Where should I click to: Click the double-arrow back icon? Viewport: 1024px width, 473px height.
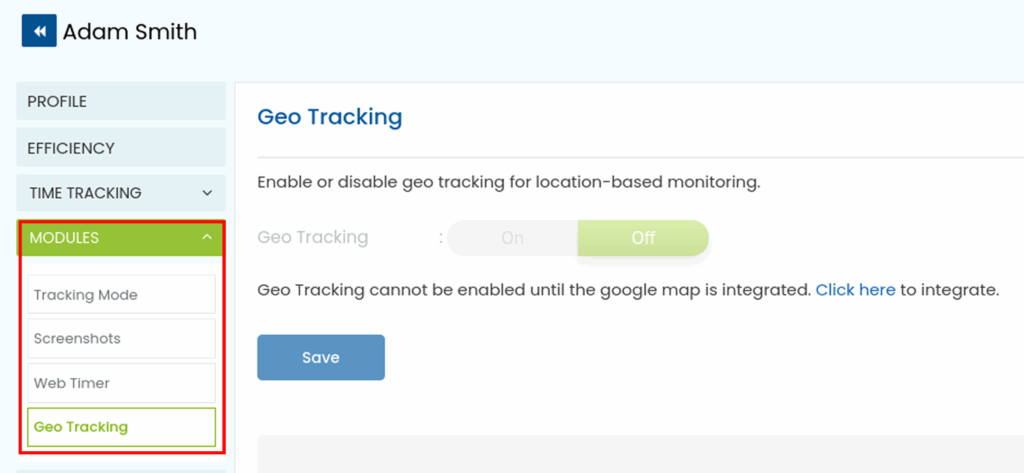point(39,31)
